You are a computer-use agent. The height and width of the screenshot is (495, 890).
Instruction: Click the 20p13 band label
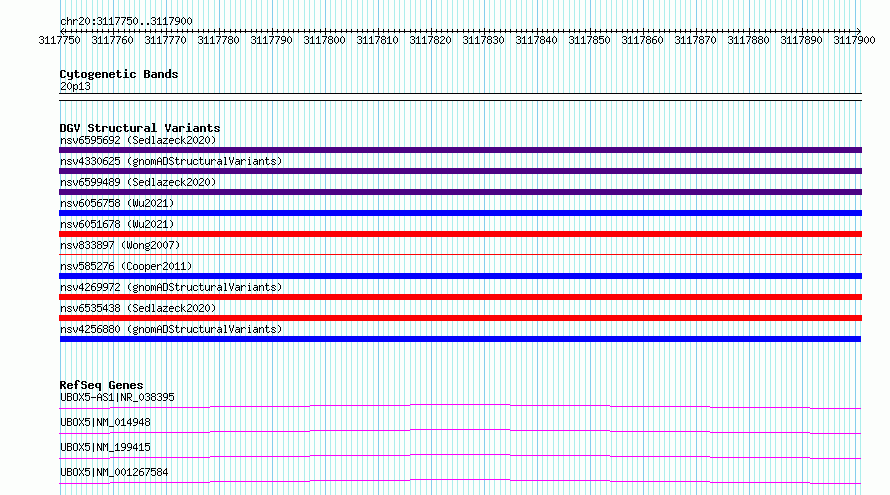tap(75, 86)
